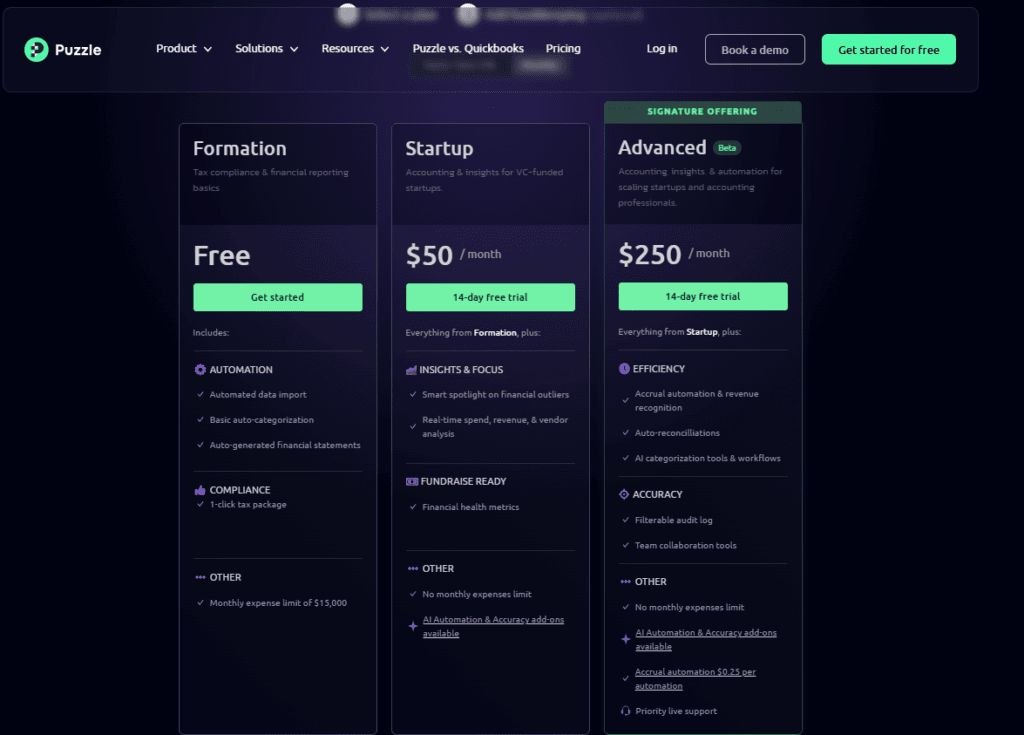
Task: Click 'No monthly expenses limit' in Startup
Action: (x=477, y=595)
